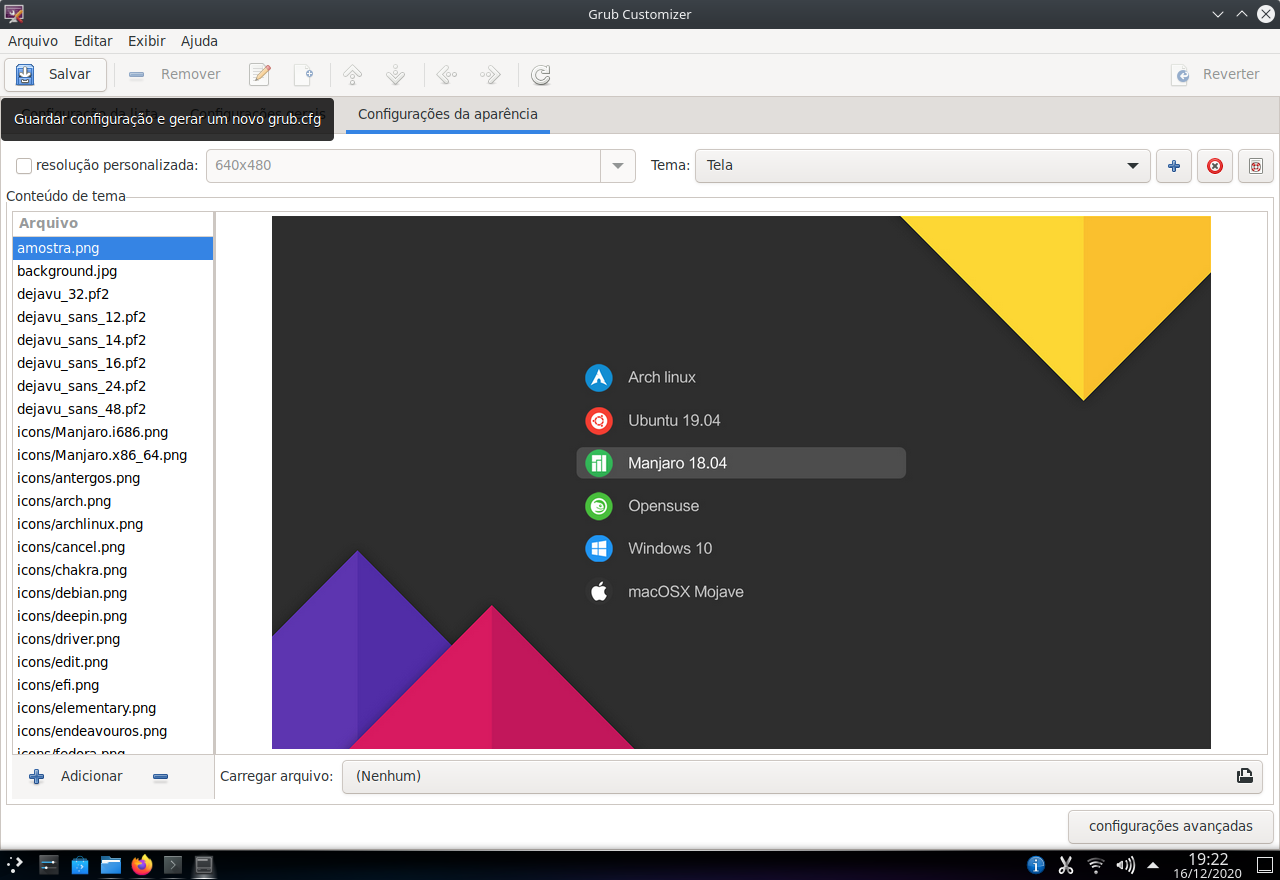The image size is (1280, 880).
Task: Open the Tema dropdown selector
Action: coord(1131,166)
